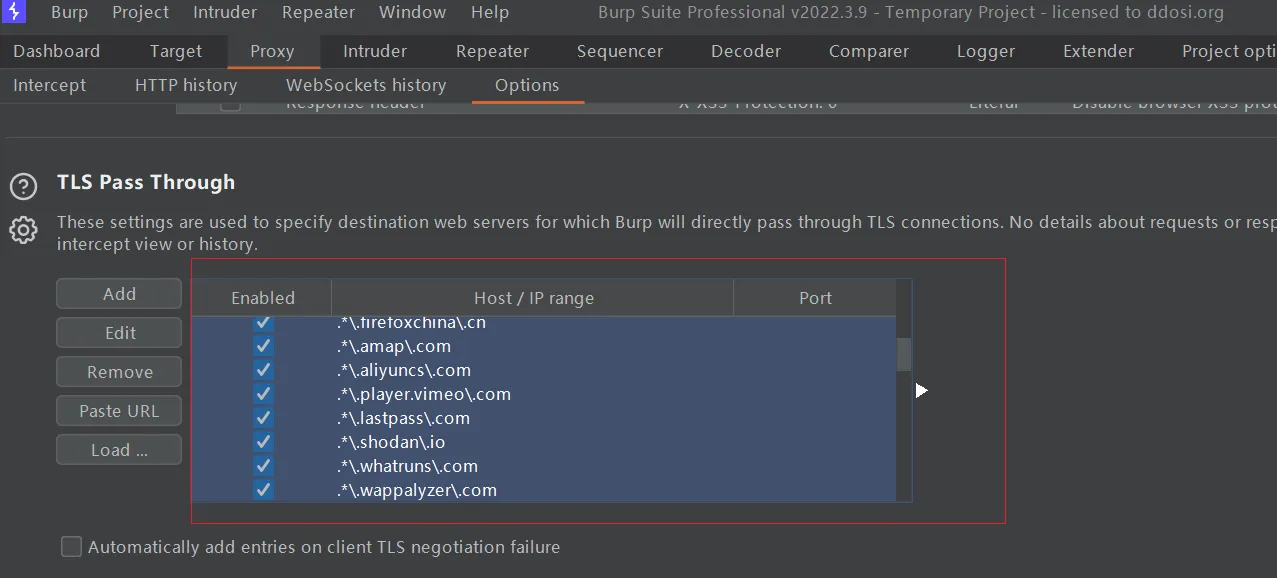Select the .*\.amap\.com host row
Screen dimensions: 1277x578
pyautogui.click(x=544, y=346)
